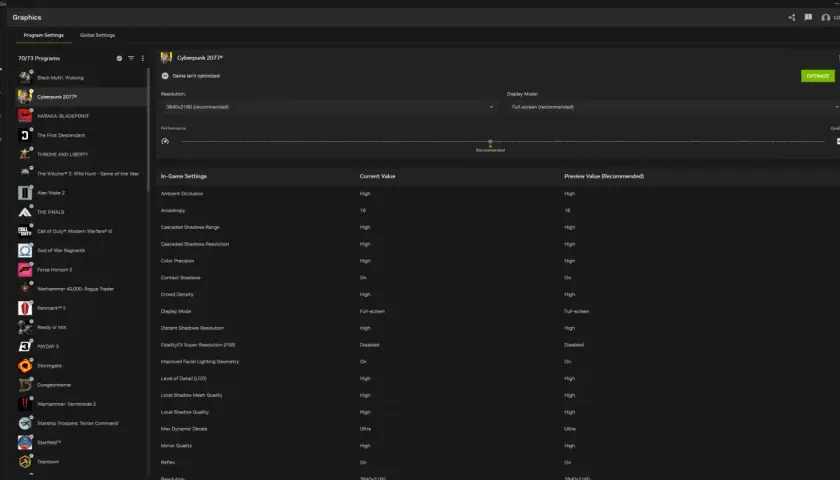Select THRONE AND LIBERTY game icon
Image resolution: width=840 pixels, height=480 pixels.
(25, 154)
